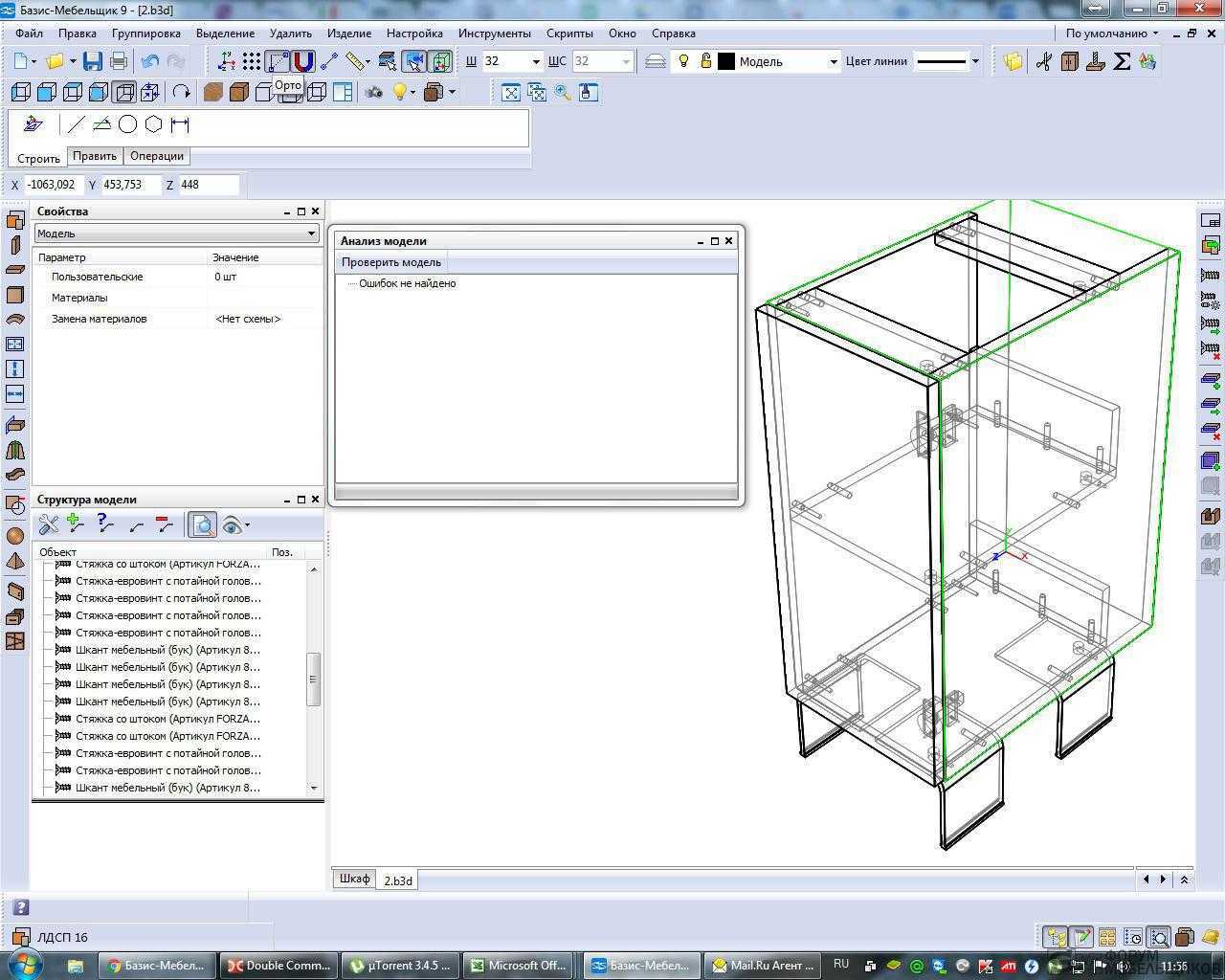Click the coordinate axes origin icon

[227, 61]
